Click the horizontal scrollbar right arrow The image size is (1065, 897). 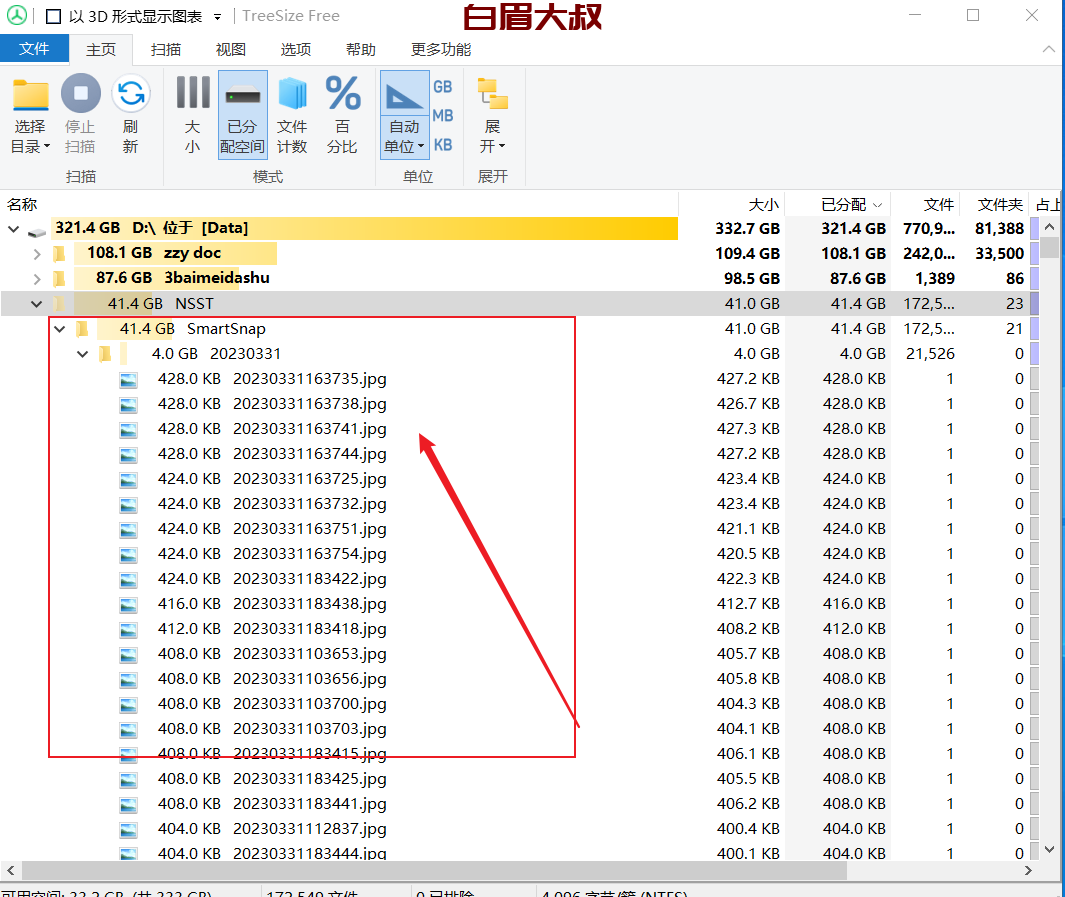tap(1028, 871)
